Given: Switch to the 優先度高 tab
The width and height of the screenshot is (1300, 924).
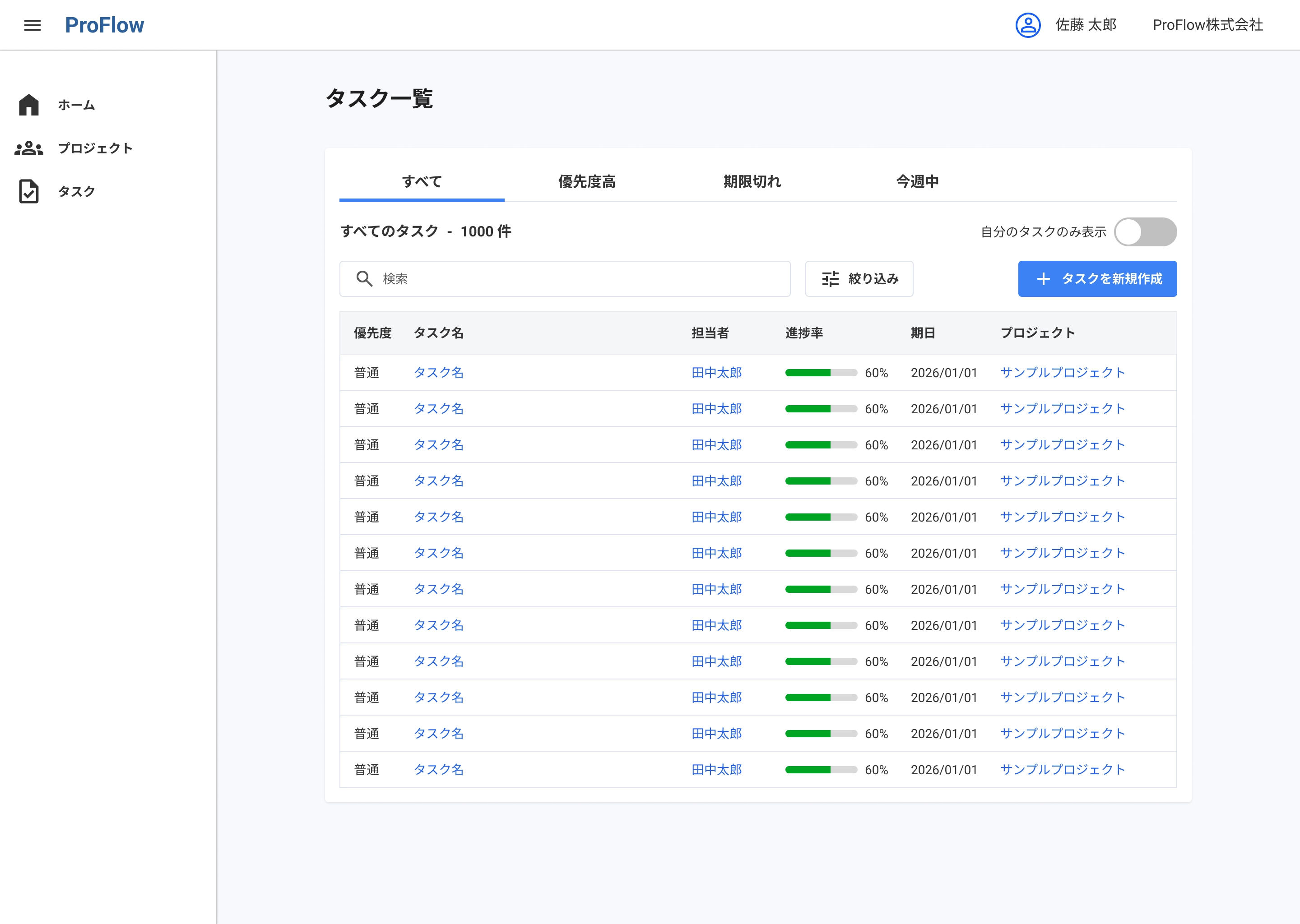Looking at the screenshot, I should pos(587,181).
